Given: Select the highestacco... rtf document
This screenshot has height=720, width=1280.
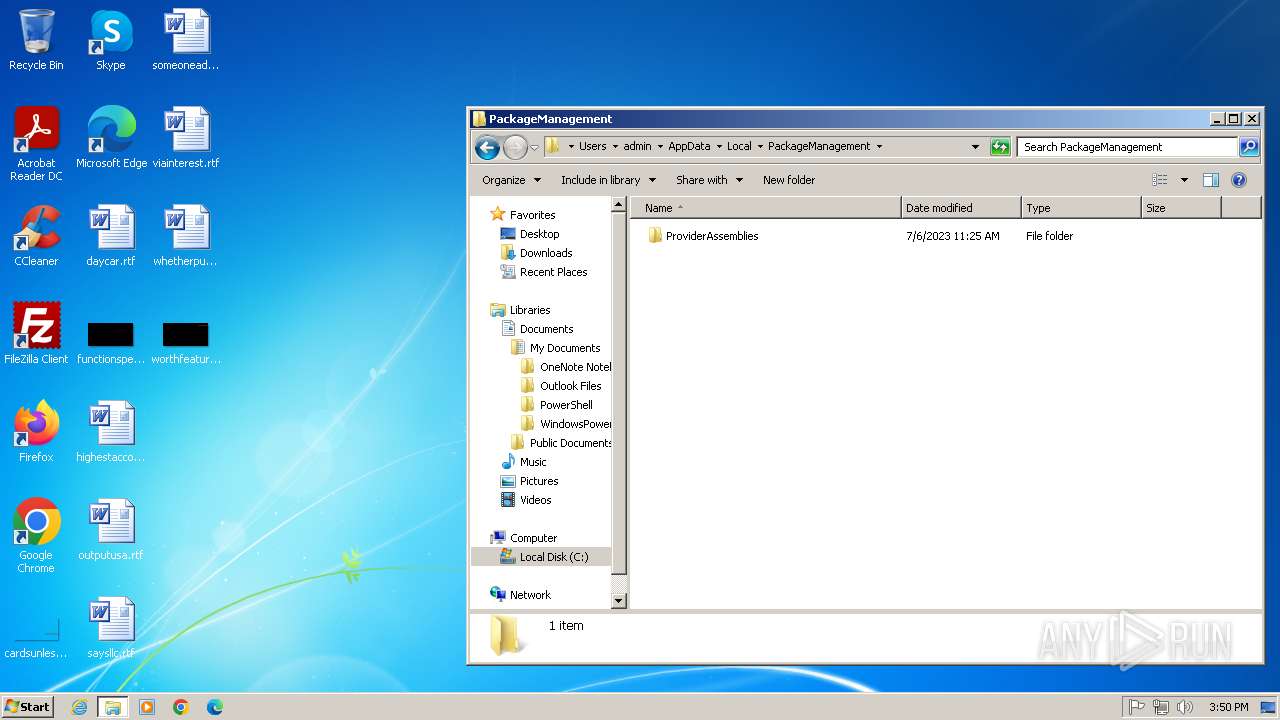Looking at the screenshot, I should [x=111, y=432].
